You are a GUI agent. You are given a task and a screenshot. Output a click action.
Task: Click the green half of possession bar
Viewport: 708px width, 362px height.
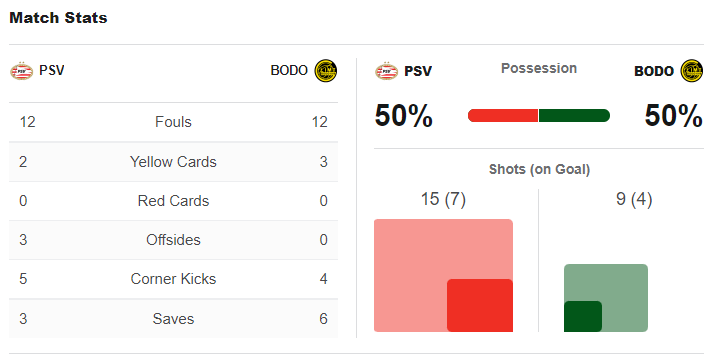point(574,116)
